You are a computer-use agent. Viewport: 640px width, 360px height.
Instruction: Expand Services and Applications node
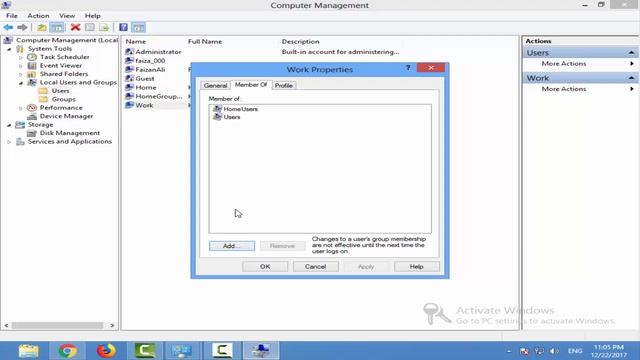9,142
